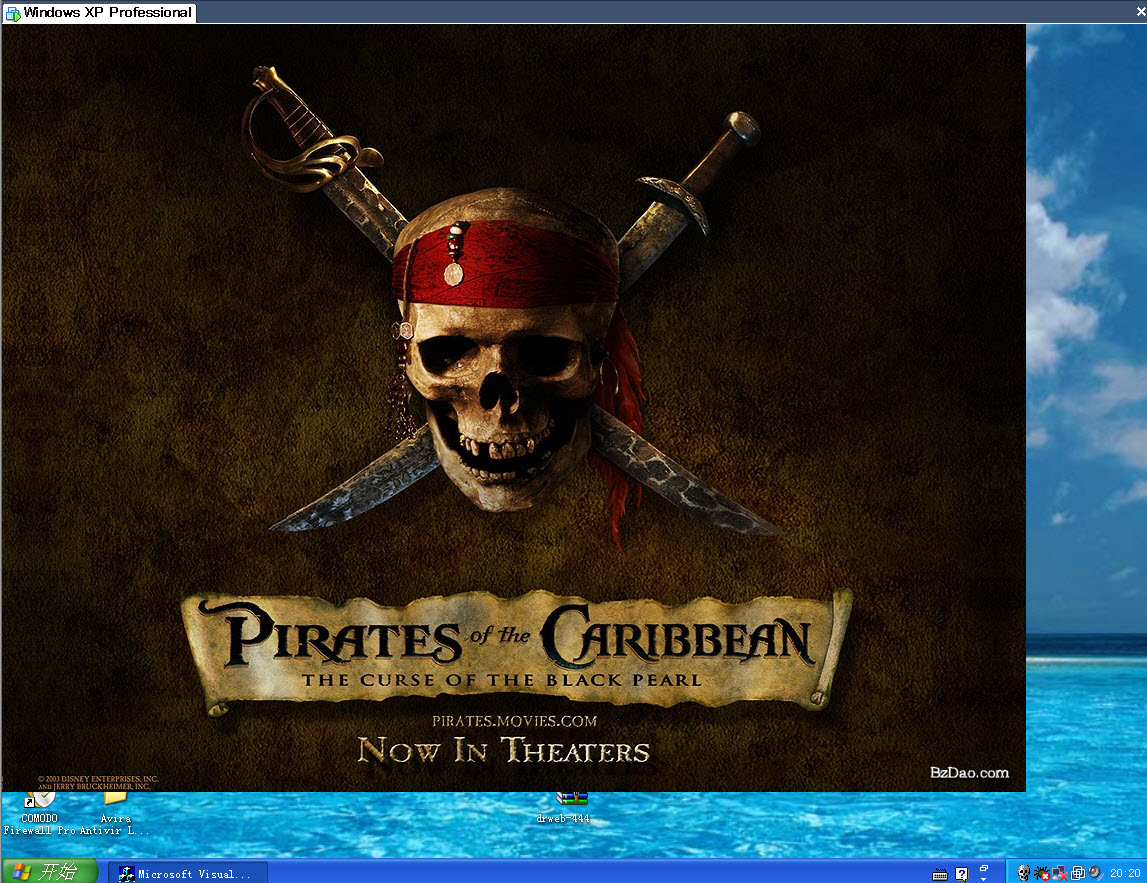Open the COMODO Firewall Pro desktop shortcut

[40, 814]
